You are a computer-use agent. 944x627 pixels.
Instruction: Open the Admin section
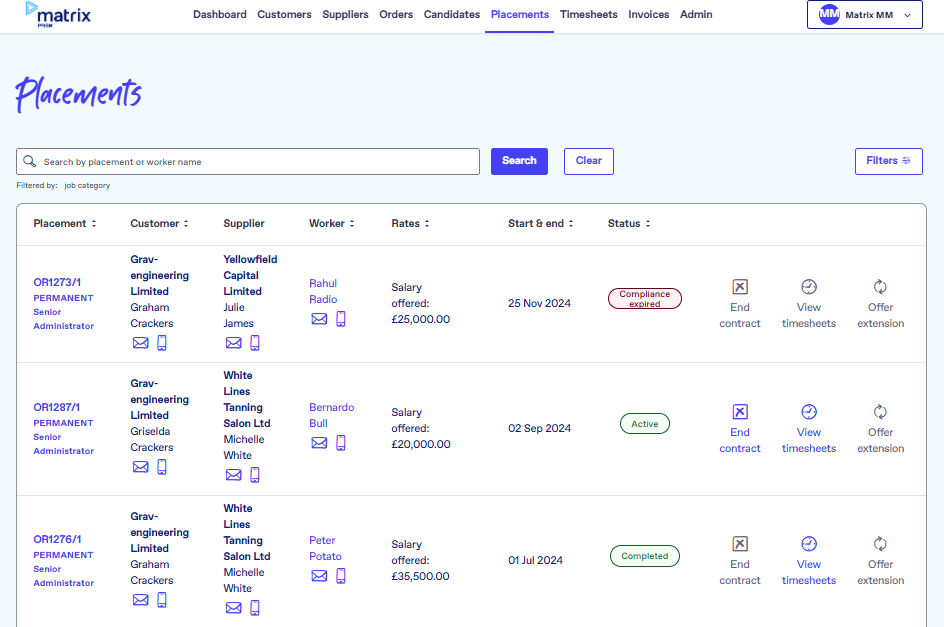coord(696,14)
